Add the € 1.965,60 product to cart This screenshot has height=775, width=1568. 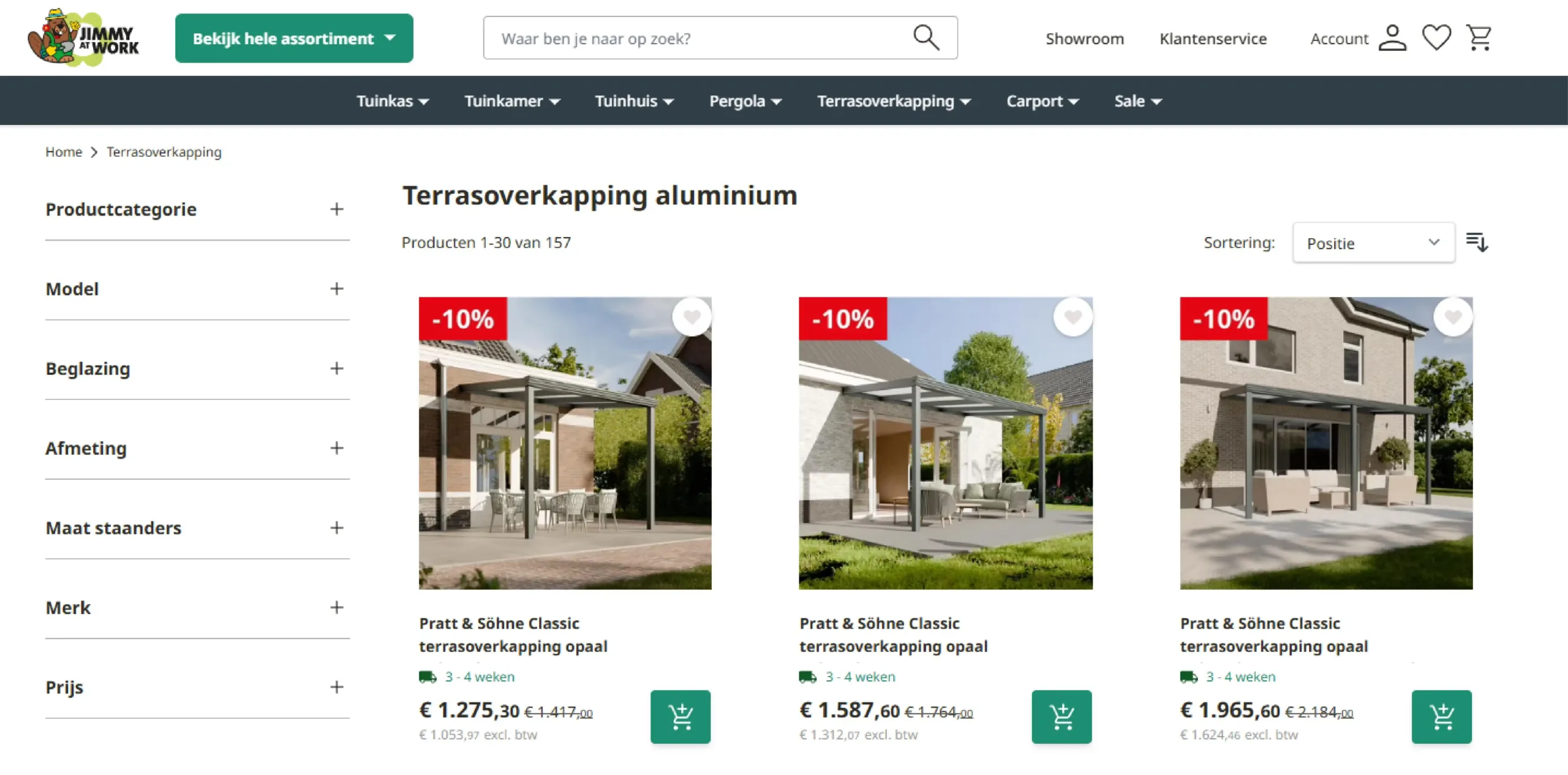coord(1442,717)
